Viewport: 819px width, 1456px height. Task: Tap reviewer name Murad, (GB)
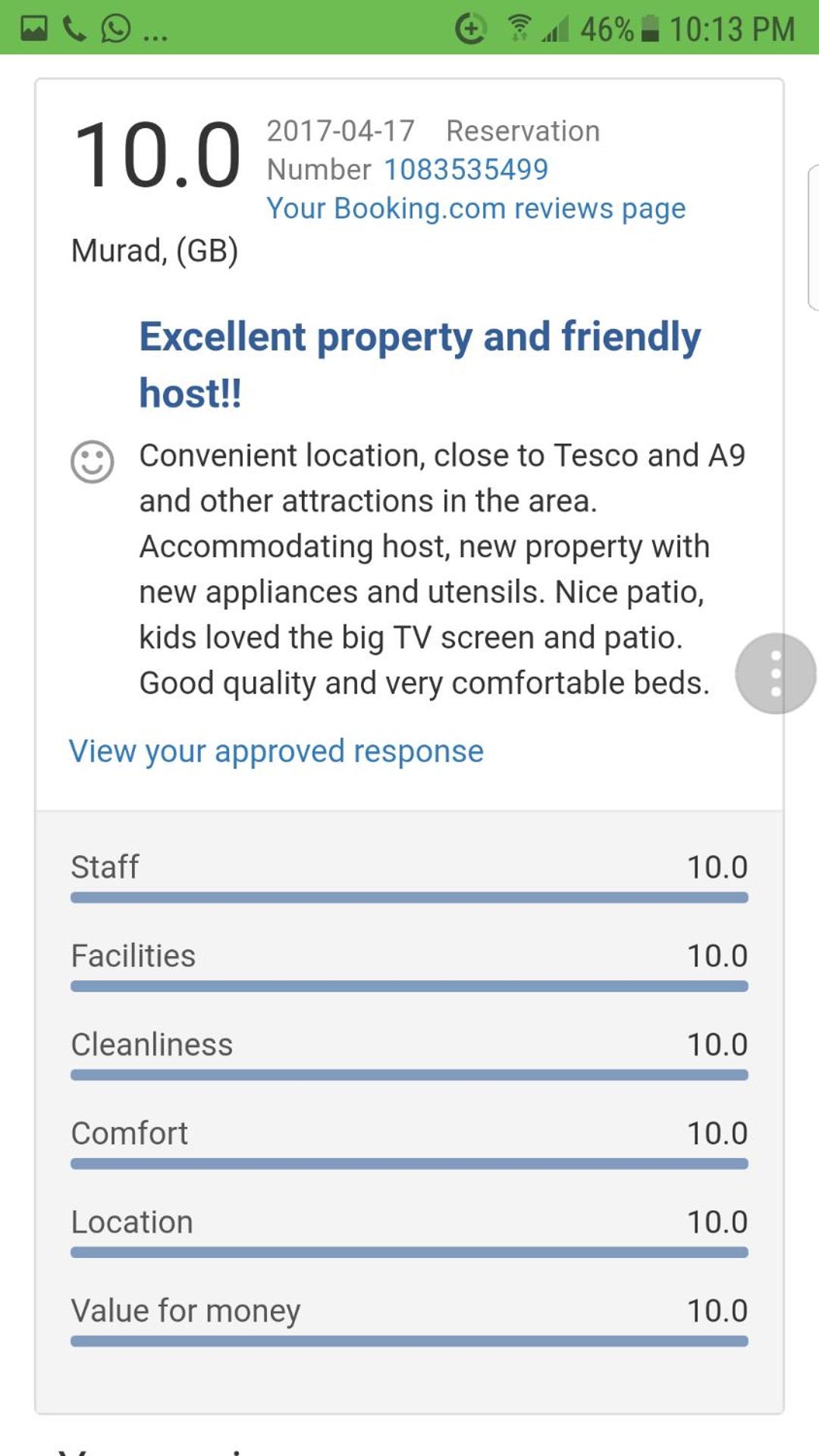point(155,250)
